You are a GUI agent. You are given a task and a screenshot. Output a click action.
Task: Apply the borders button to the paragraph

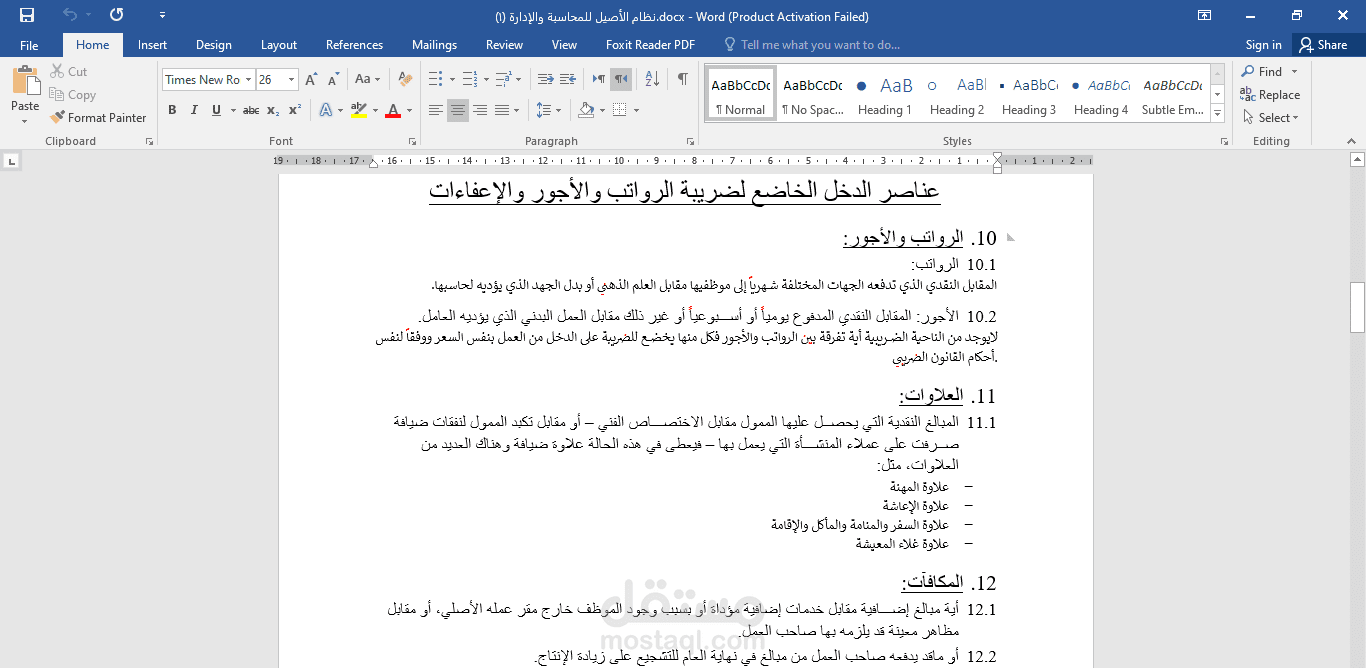click(x=620, y=110)
